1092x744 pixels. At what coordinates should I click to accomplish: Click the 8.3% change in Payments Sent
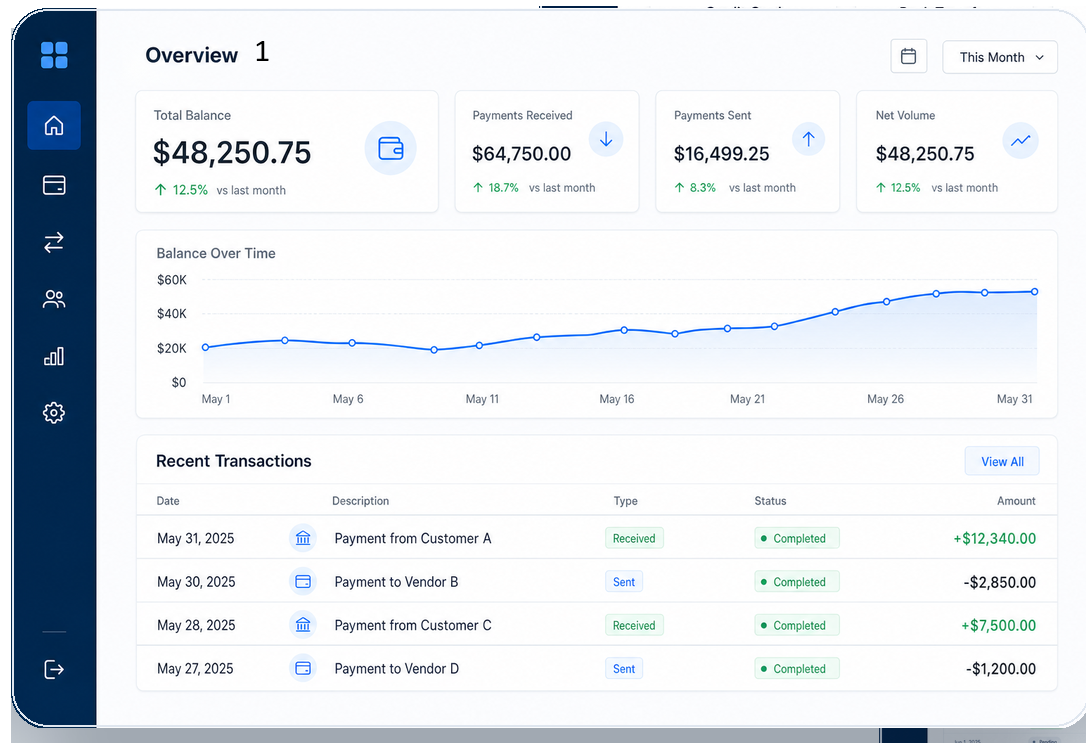point(703,187)
